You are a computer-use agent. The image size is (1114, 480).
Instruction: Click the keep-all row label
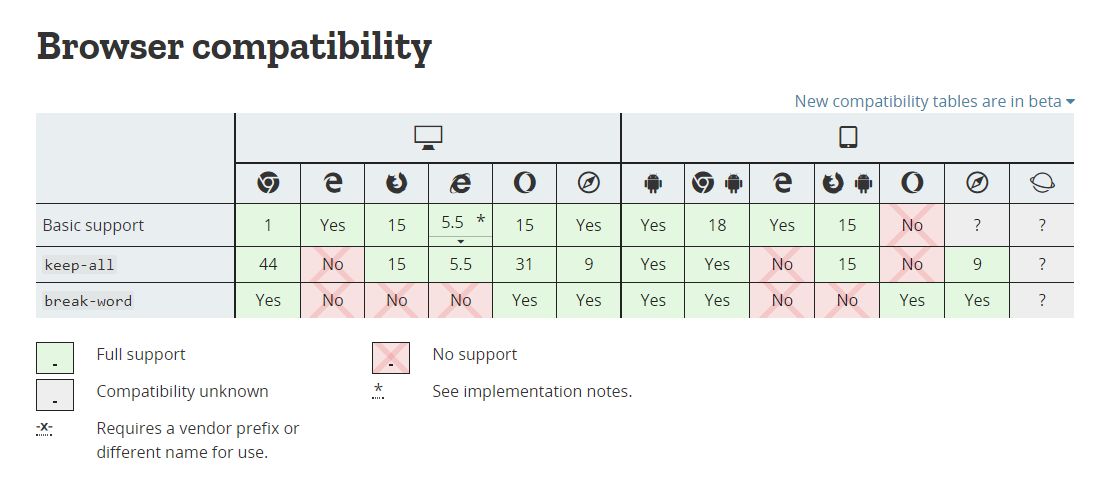tap(78, 265)
